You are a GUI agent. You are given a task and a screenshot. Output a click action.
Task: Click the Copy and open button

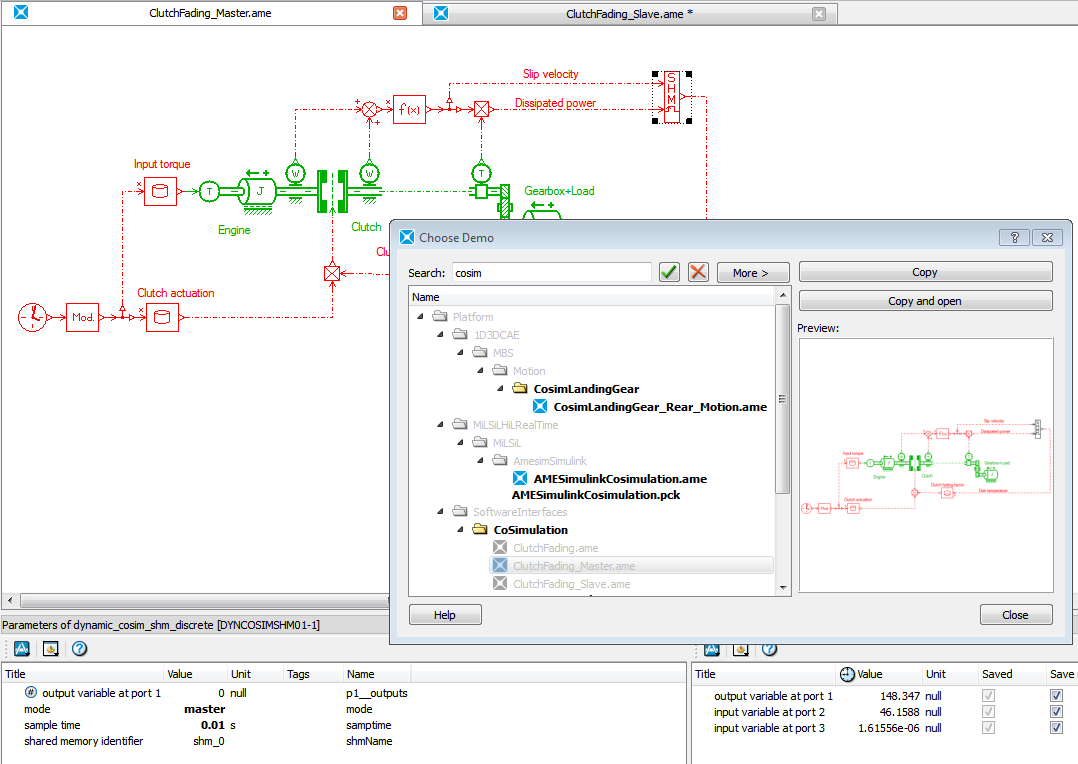(924, 300)
